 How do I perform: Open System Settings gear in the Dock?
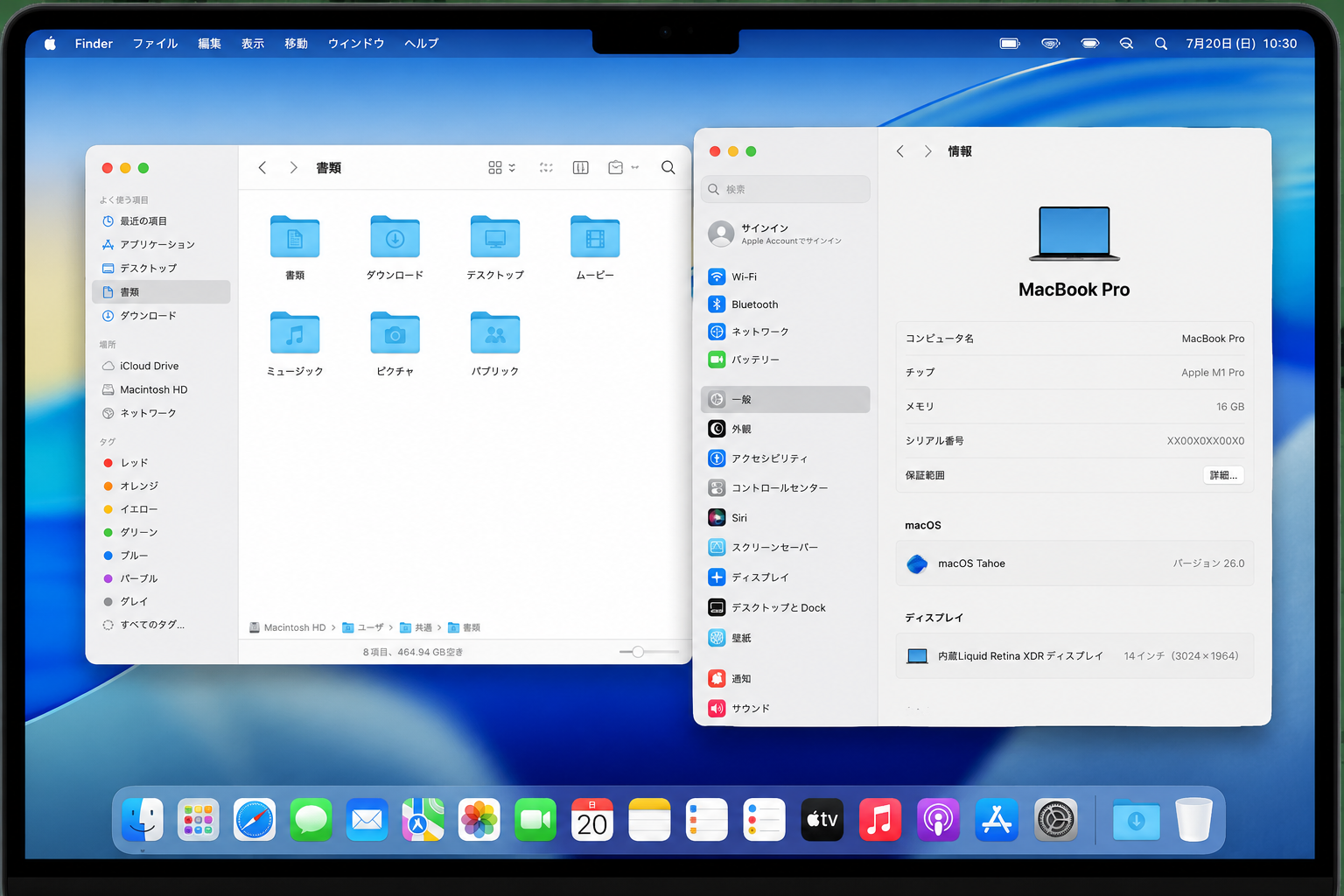click(x=1055, y=820)
